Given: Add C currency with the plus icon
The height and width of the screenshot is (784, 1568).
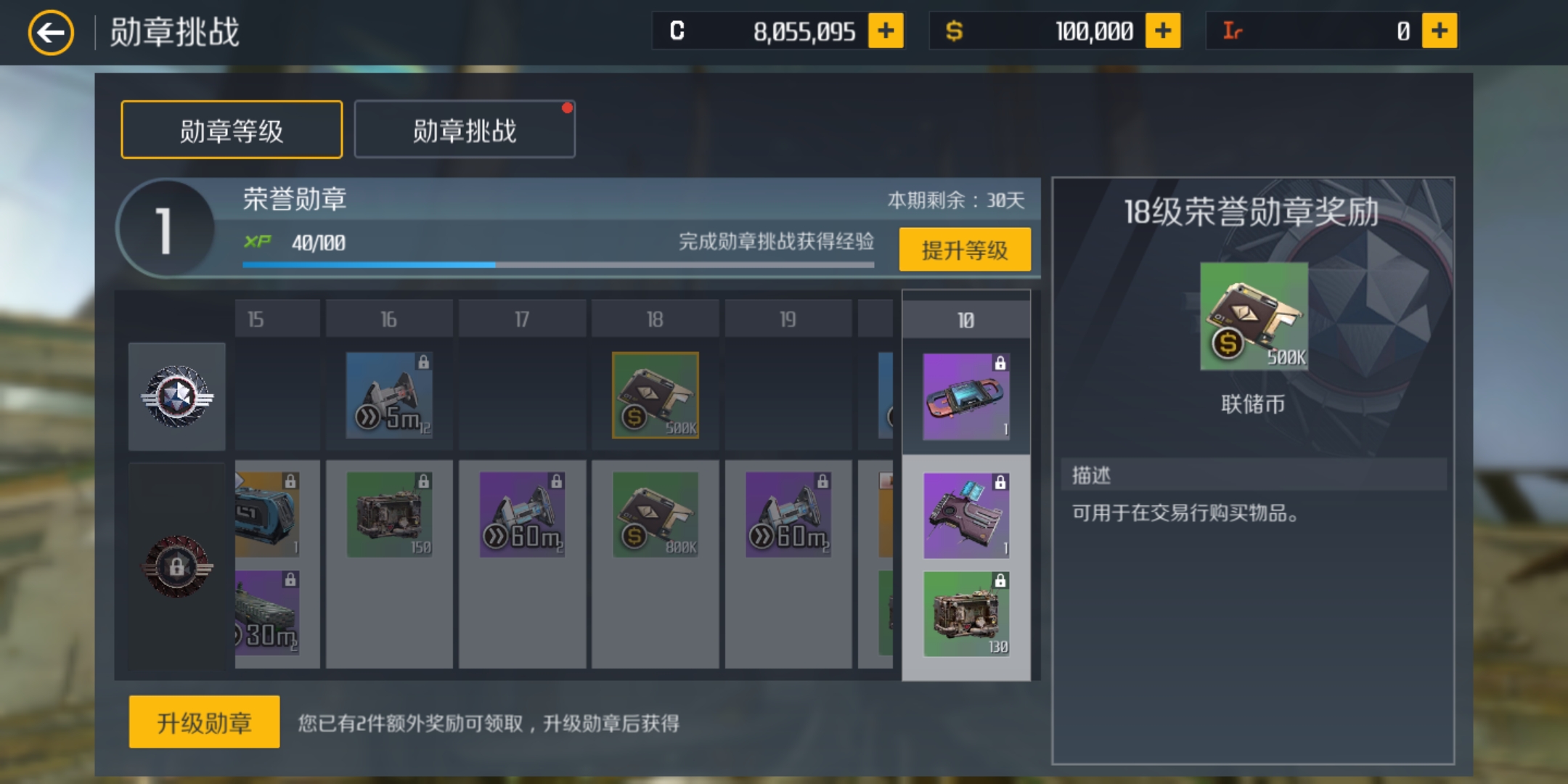Looking at the screenshot, I should [x=886, y=30].
